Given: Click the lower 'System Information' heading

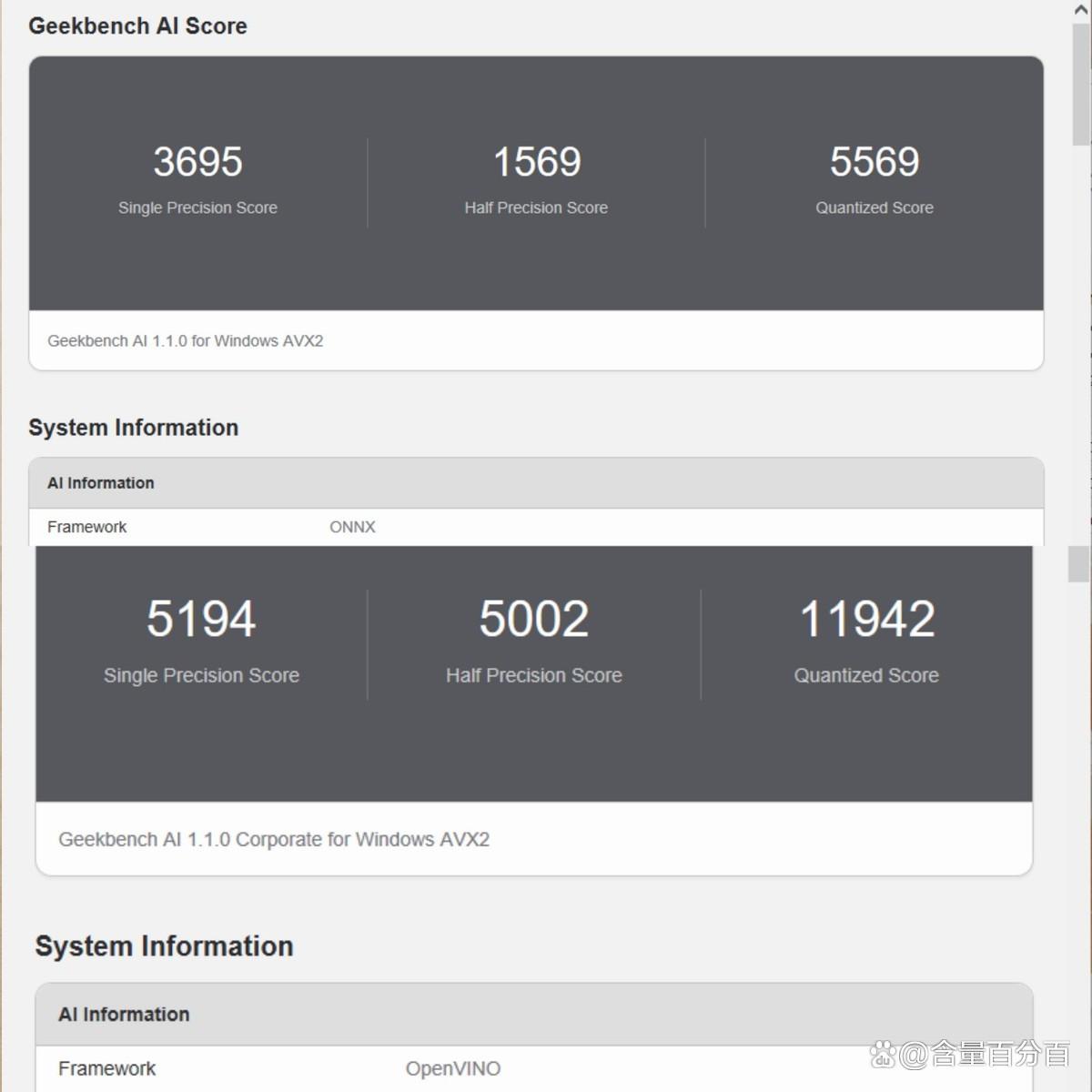Looking at the screenshot, I should click(165, 946).
